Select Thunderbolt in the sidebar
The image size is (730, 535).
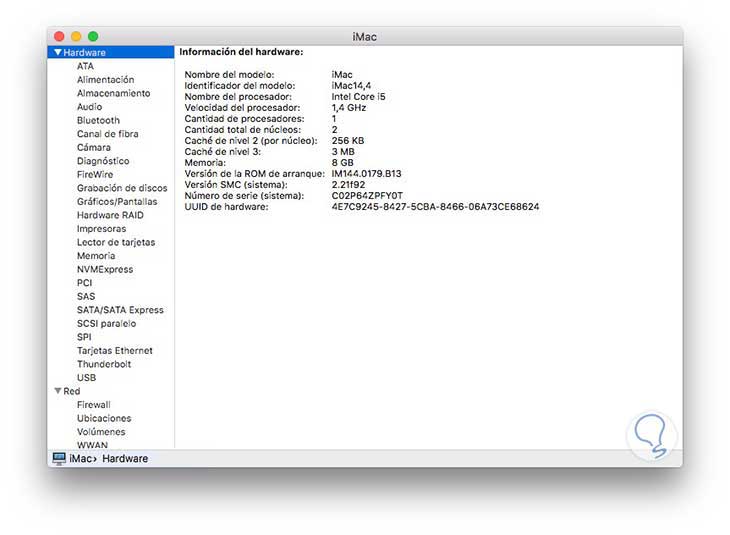tap(104, 364)
